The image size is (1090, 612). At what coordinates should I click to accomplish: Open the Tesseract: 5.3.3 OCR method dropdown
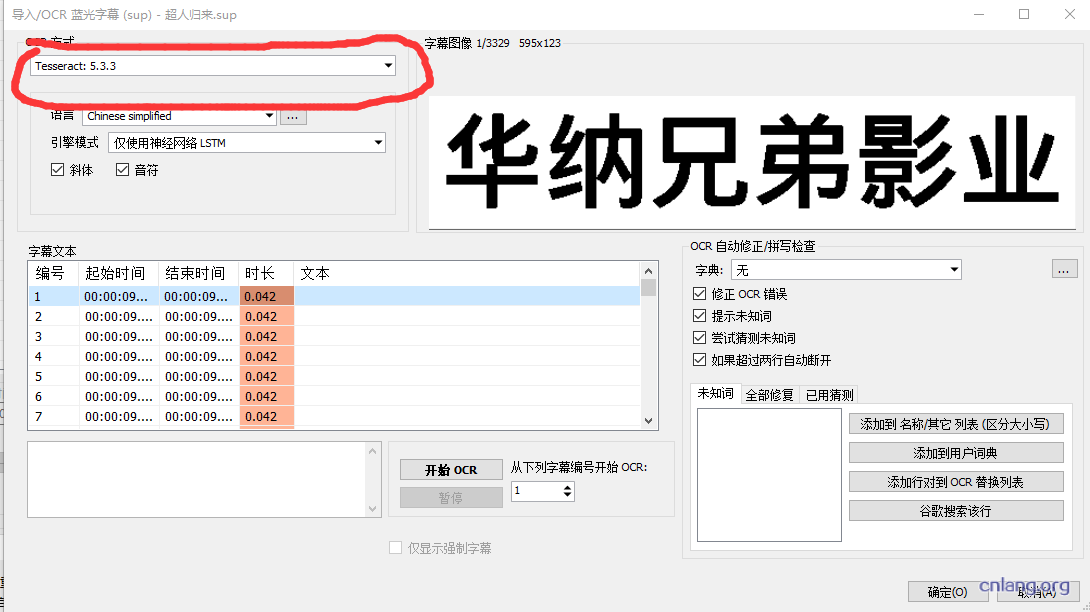tap(213, 66)
